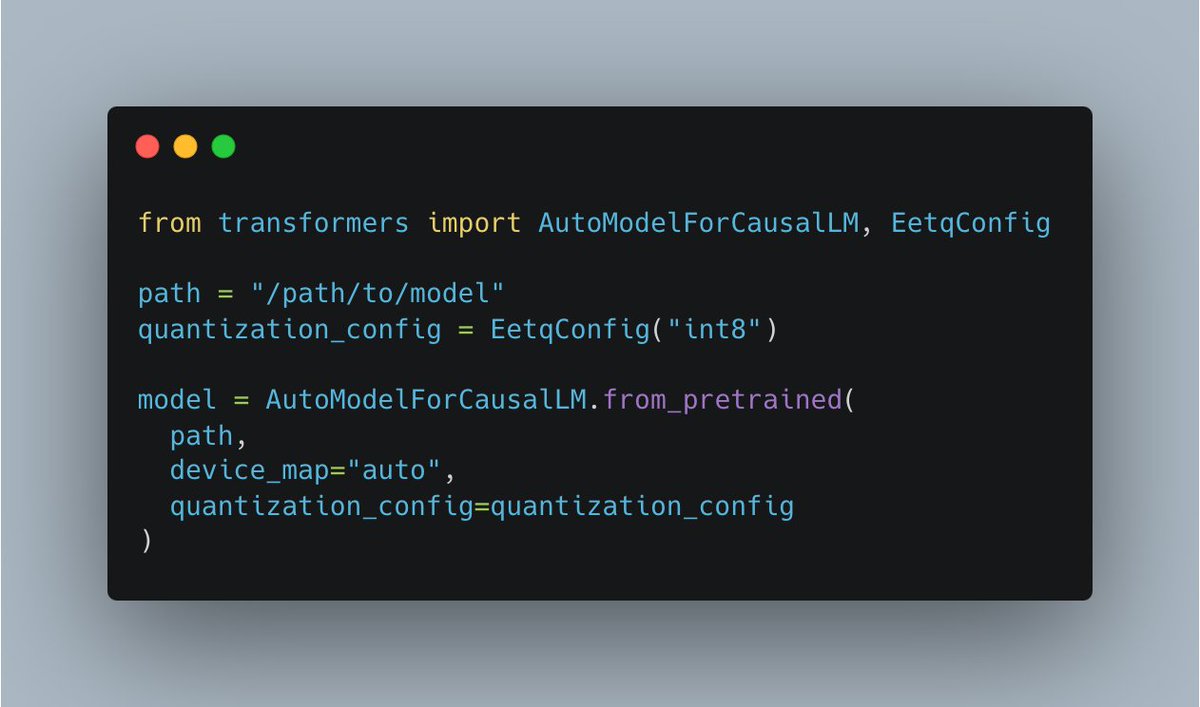Click the closing parenthesis on last line
This screenshot has width=1200, height=707.
(145, 541)
